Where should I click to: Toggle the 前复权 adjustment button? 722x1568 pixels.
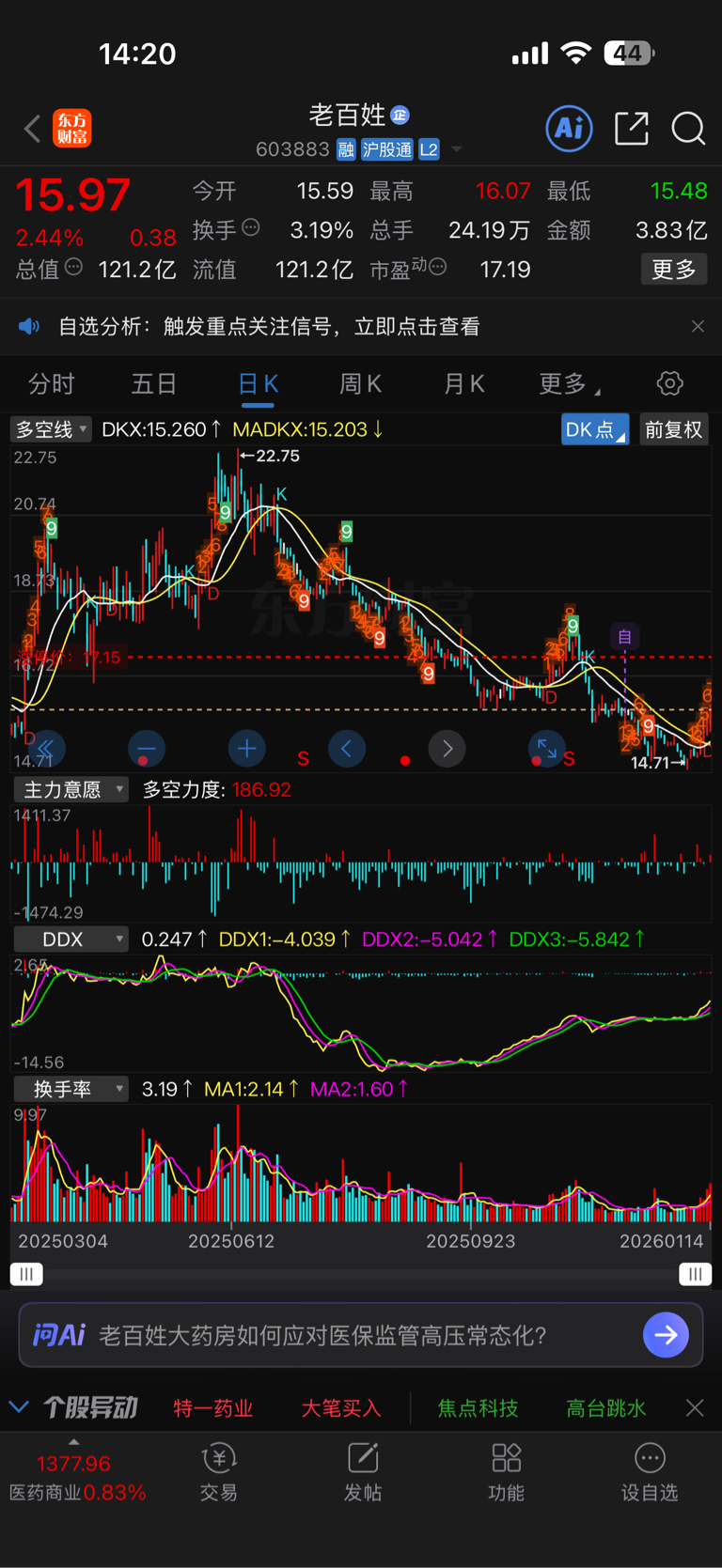pos(673,429)
